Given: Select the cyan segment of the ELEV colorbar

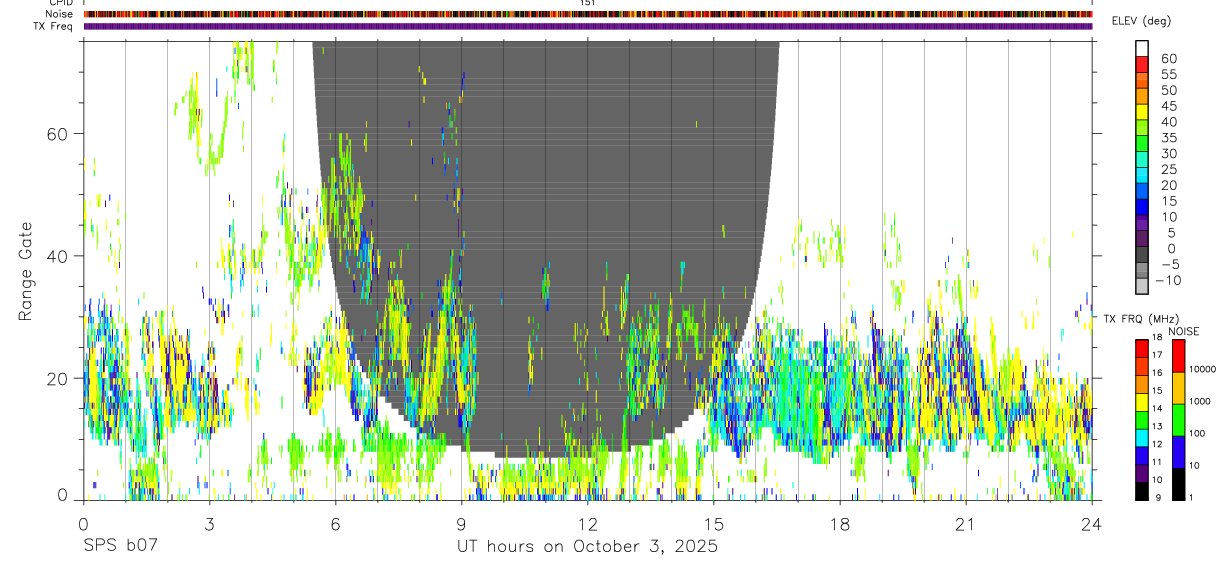Looking at the screenshot, I should 1142,175.
